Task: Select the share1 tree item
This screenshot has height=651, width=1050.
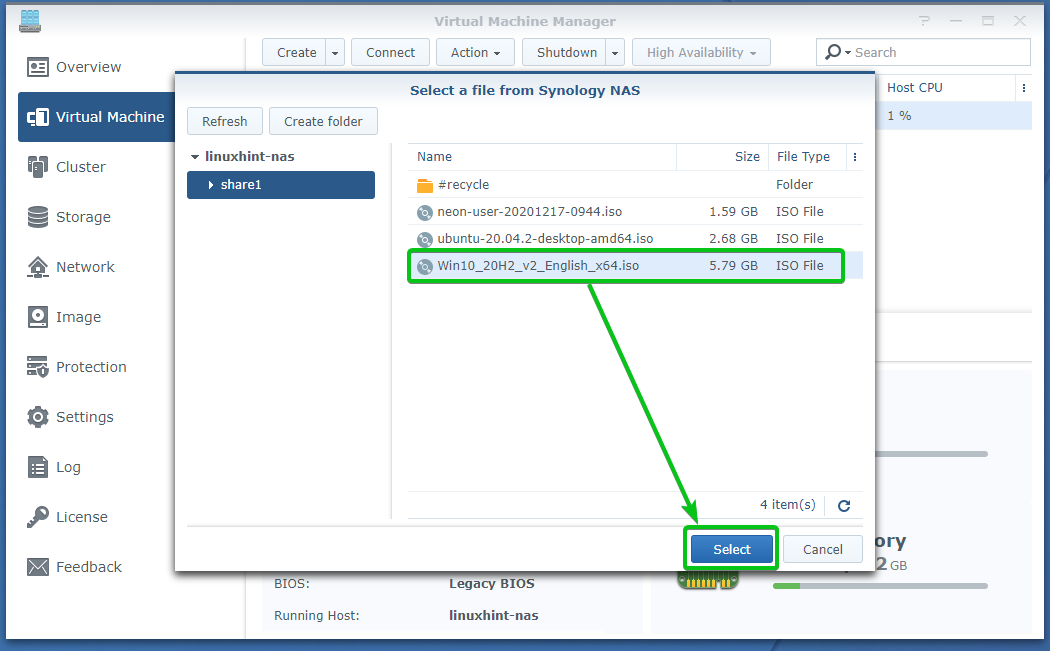Action: coord(281,185)
